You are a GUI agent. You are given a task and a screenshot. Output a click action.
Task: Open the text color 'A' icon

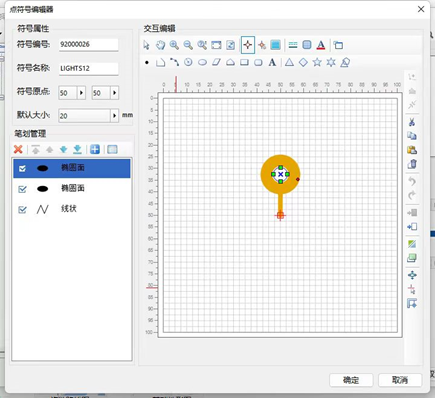[x=321, y=45]
